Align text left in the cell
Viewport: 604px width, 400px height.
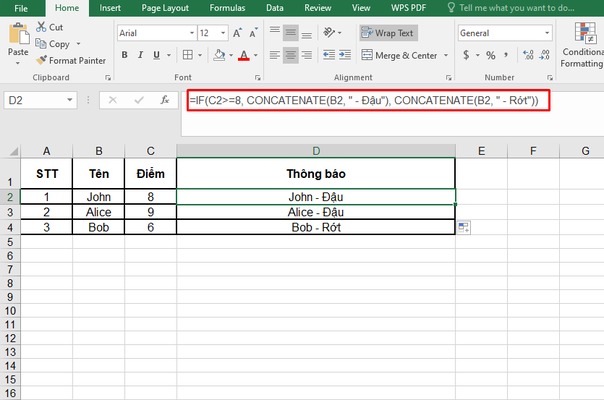point(275,55)
